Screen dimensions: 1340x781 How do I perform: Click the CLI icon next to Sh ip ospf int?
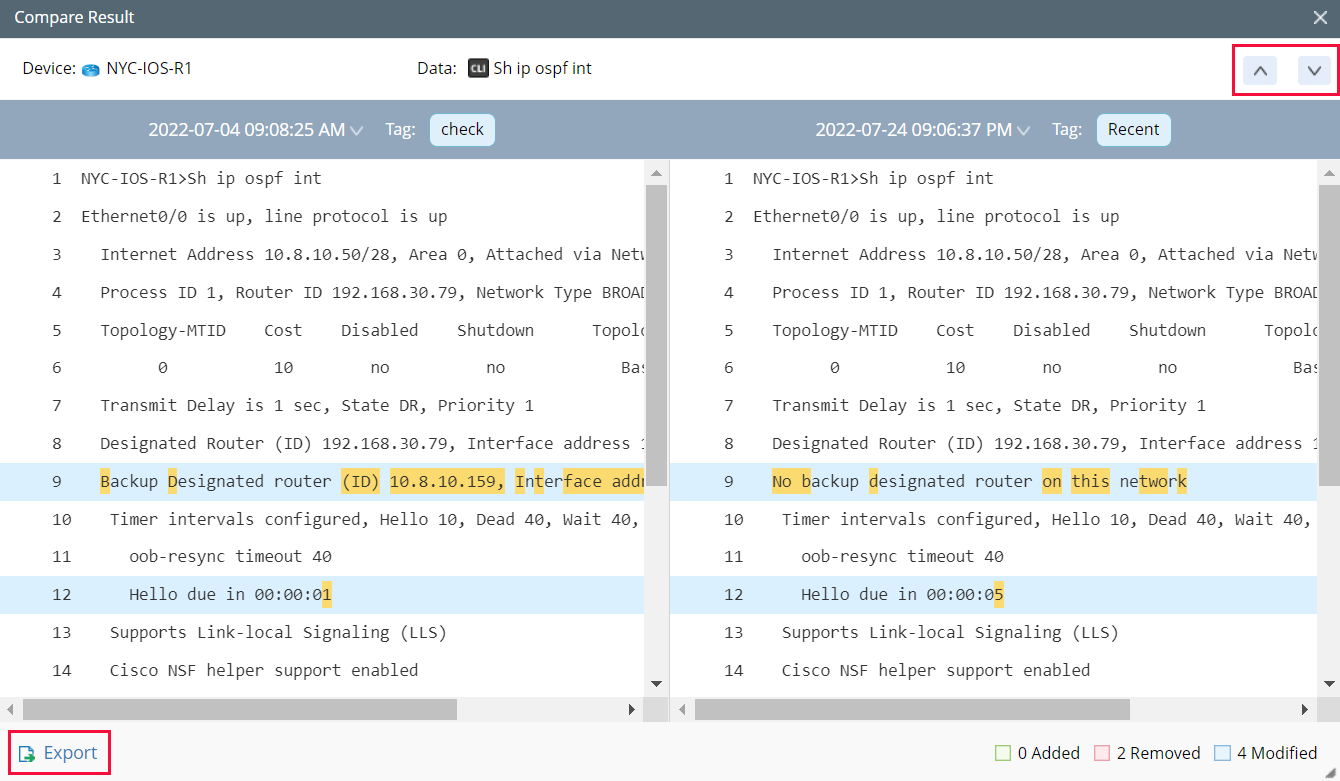point(477,68)
